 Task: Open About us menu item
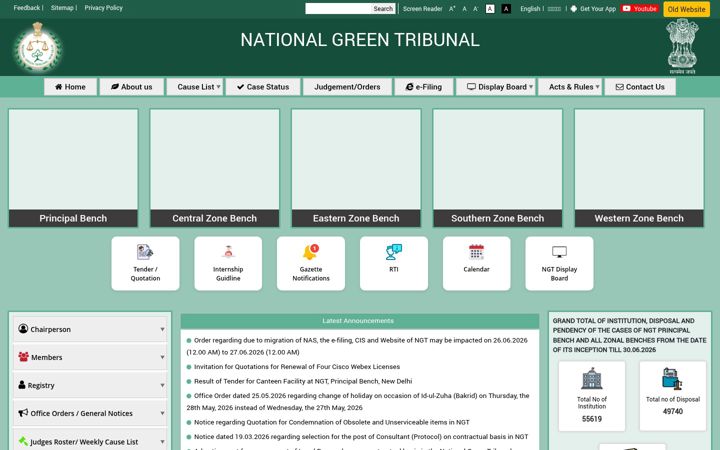coord(132,87)
